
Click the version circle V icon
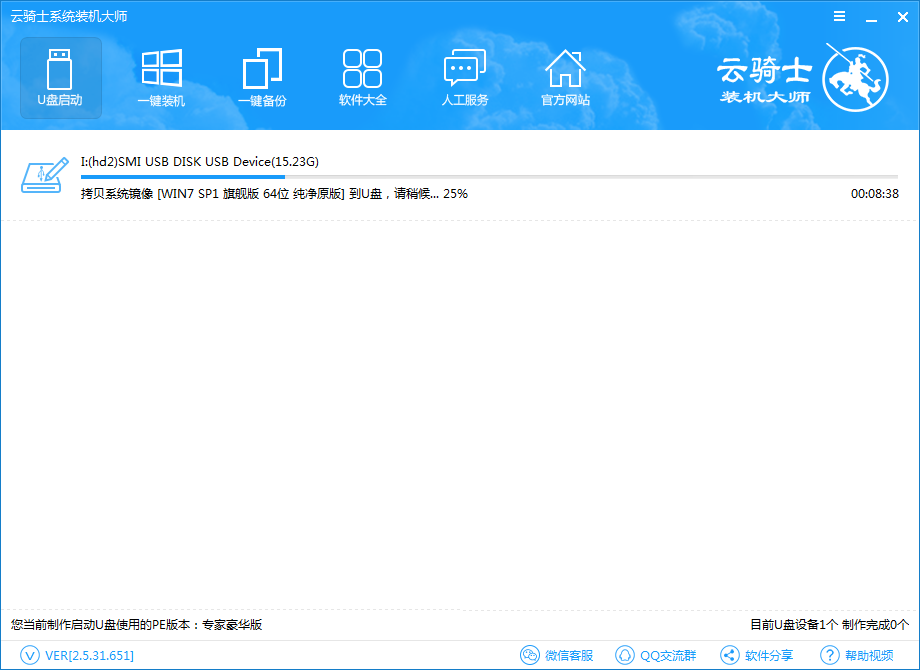(30, 655)
